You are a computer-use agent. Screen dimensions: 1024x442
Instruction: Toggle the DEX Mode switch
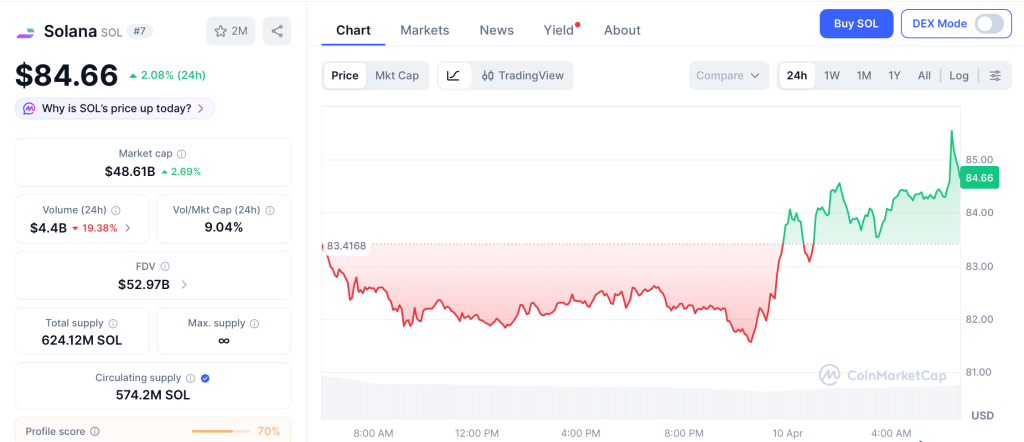(x=988, y=24)
